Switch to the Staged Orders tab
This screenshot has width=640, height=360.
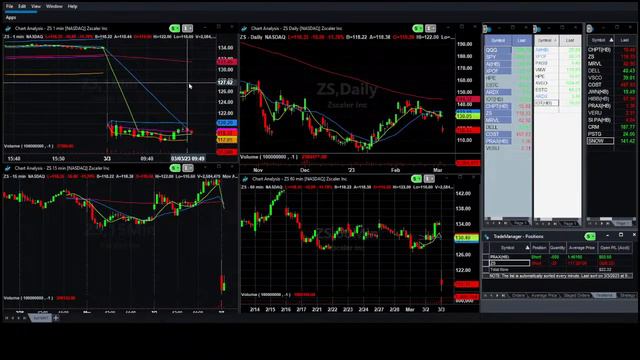577,295
